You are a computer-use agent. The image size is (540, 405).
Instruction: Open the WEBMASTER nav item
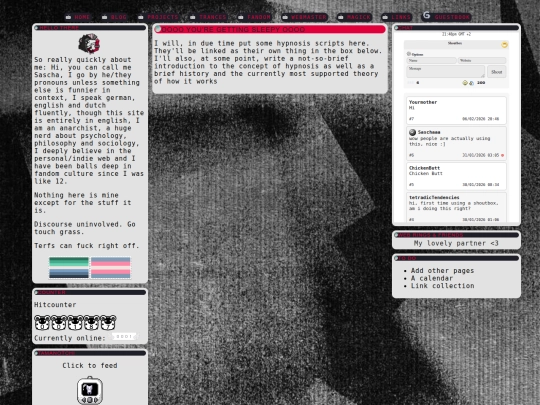tap(304, 17)
